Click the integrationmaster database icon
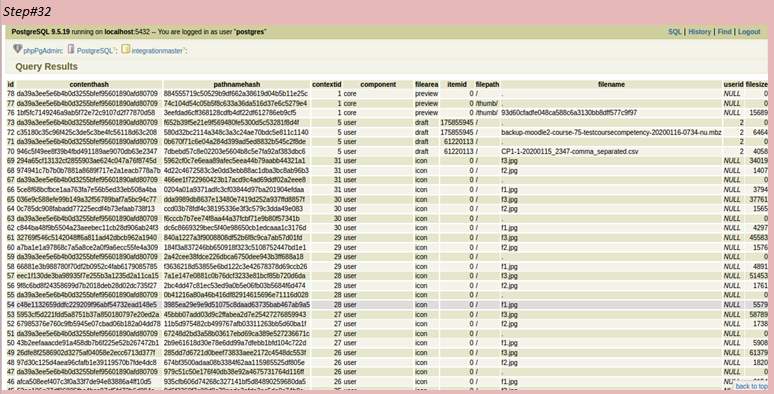This screenshot has width=774, height=394. (x=125, y=49)
